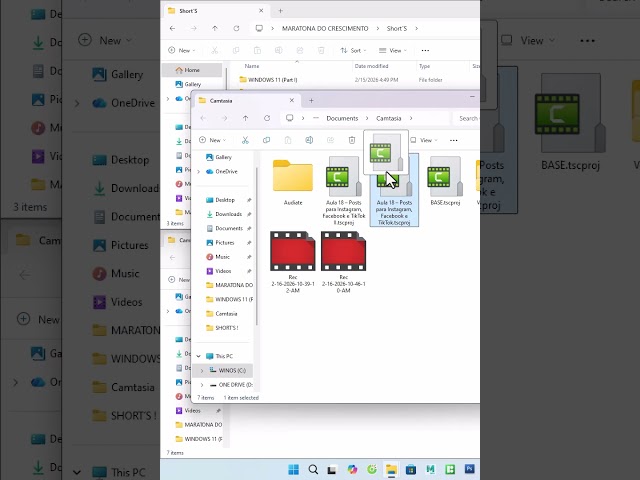Switch to the Short'S tab
Viewport: 640px width, 480px height.
click(214, 11)
